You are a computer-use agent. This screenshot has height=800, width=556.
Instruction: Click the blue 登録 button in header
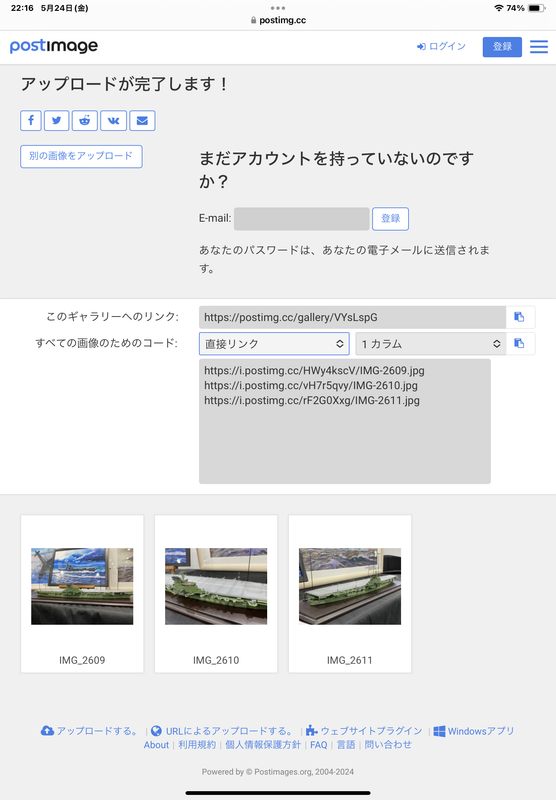(x=502, y=47)
